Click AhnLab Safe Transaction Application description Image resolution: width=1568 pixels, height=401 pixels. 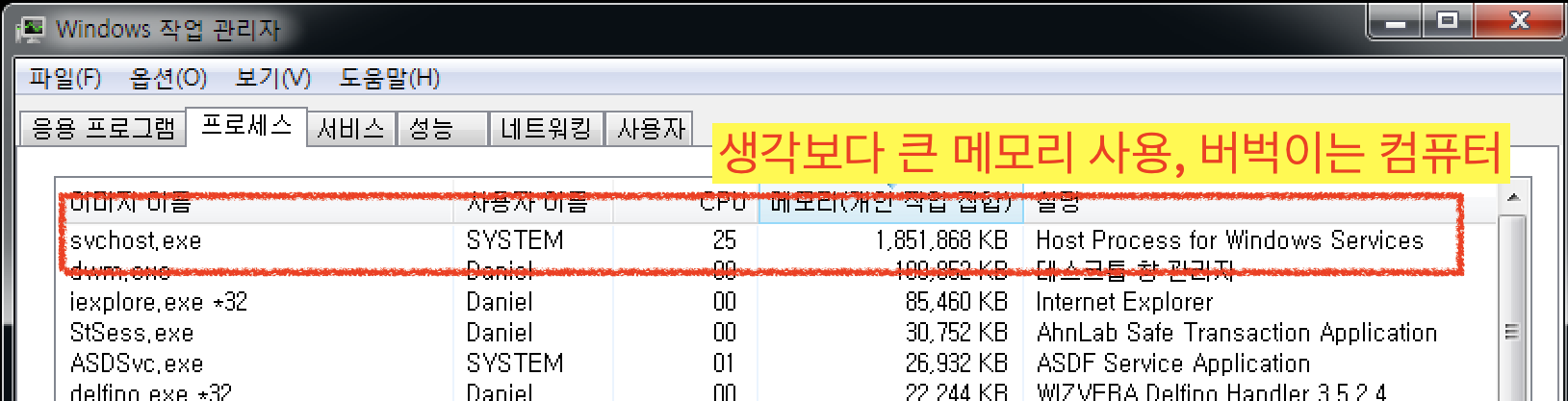[1237, 333]
